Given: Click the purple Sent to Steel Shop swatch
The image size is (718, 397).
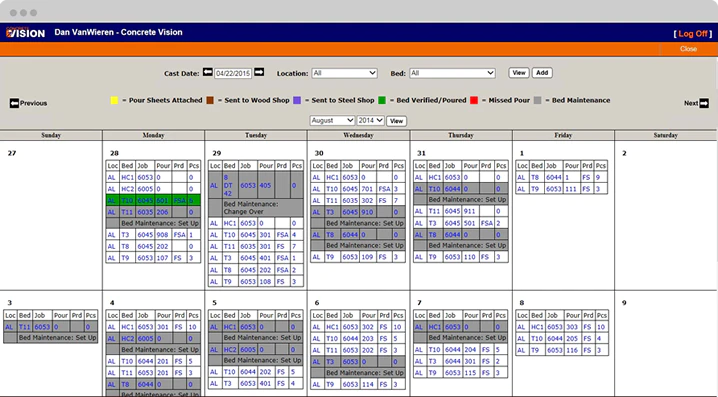Looking at the screenshot, I should pyautogui.click(x=297, y=100).
